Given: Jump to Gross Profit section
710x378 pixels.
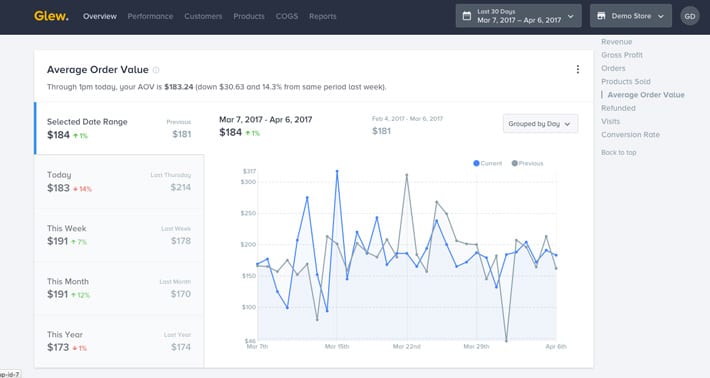Looking at the screenshot, I should (x=622, y=55).
